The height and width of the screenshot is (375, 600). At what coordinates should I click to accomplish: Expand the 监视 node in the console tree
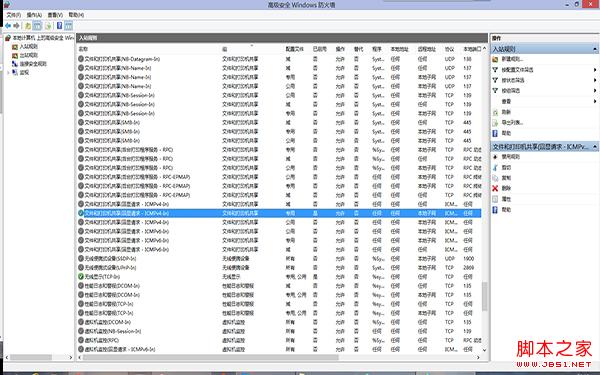coord(8,72)
